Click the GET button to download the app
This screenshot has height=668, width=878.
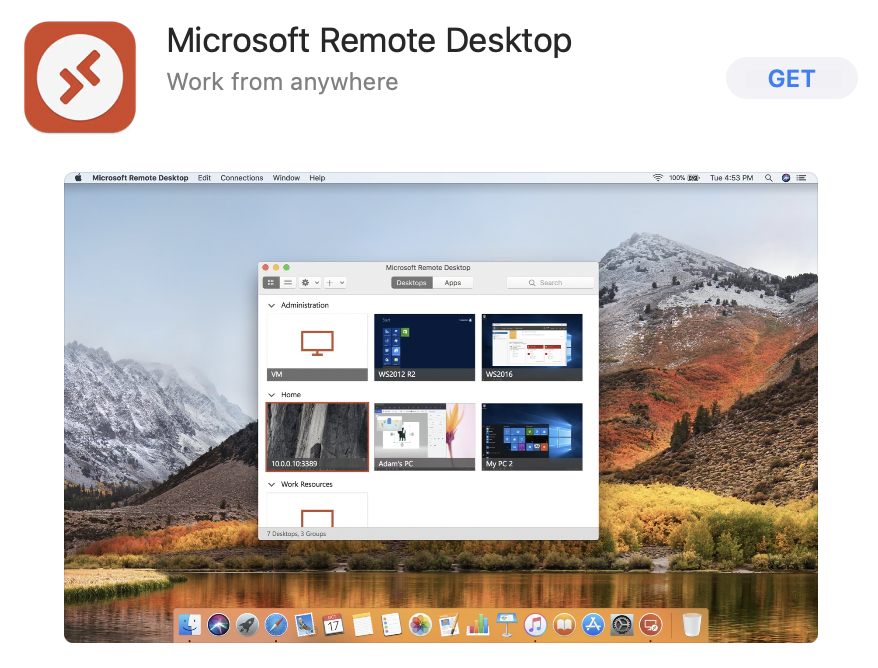pyautogui.click(x=791, y=79)
